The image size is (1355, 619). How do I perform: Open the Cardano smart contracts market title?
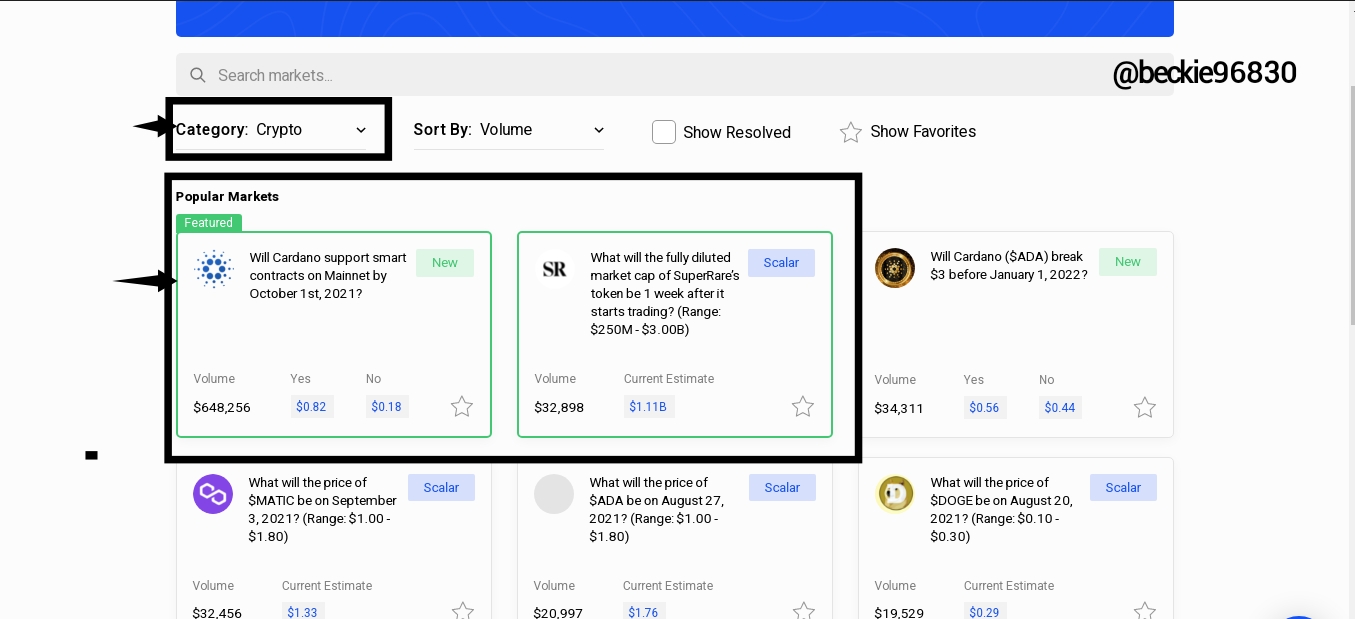(x=328, y=276)
